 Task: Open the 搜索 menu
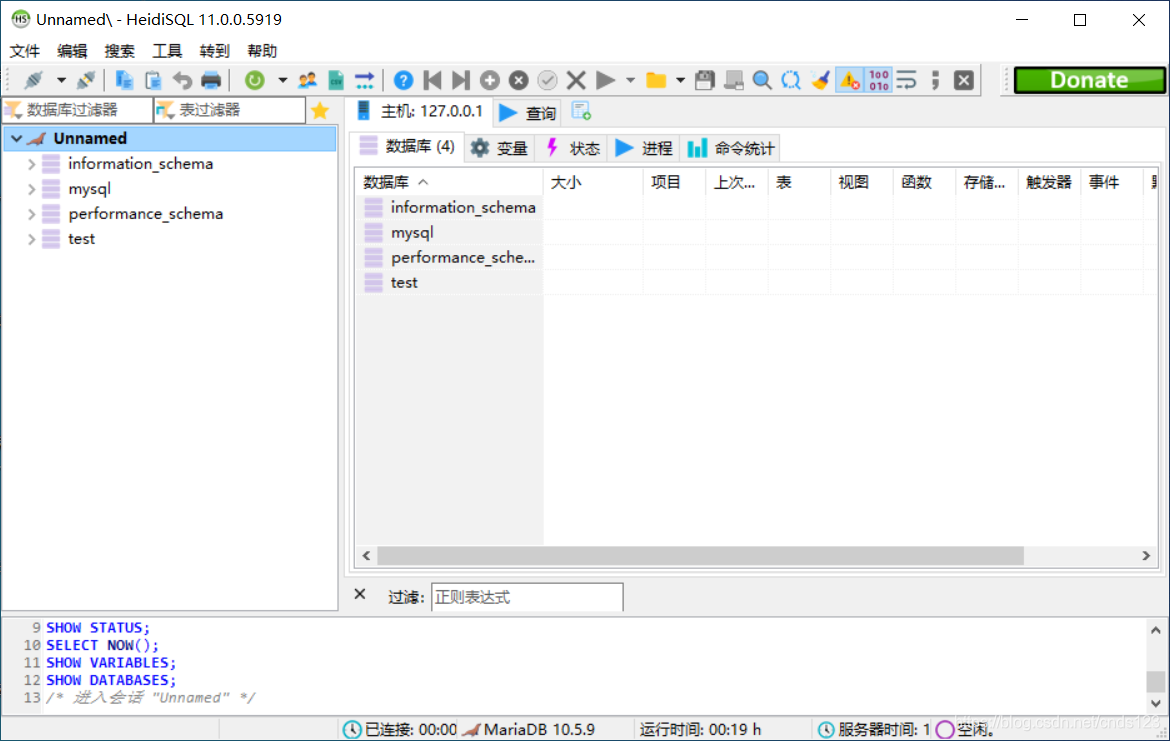point(119,51)
